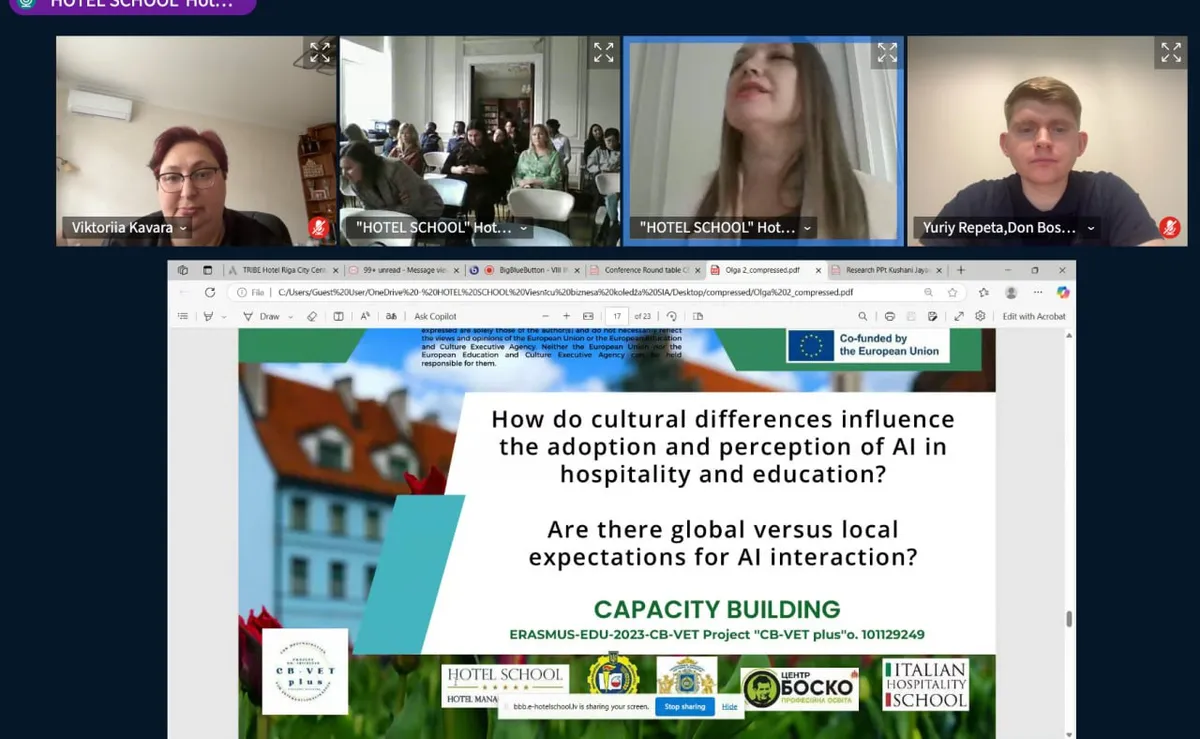Toggle the PDF table of contents panel

183,316
